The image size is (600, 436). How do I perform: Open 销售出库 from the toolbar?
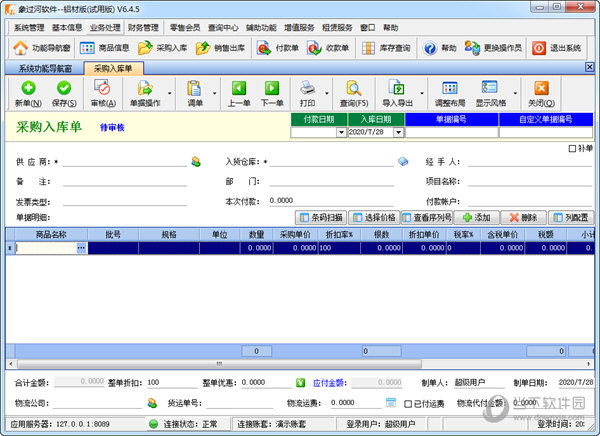(220, 48)
